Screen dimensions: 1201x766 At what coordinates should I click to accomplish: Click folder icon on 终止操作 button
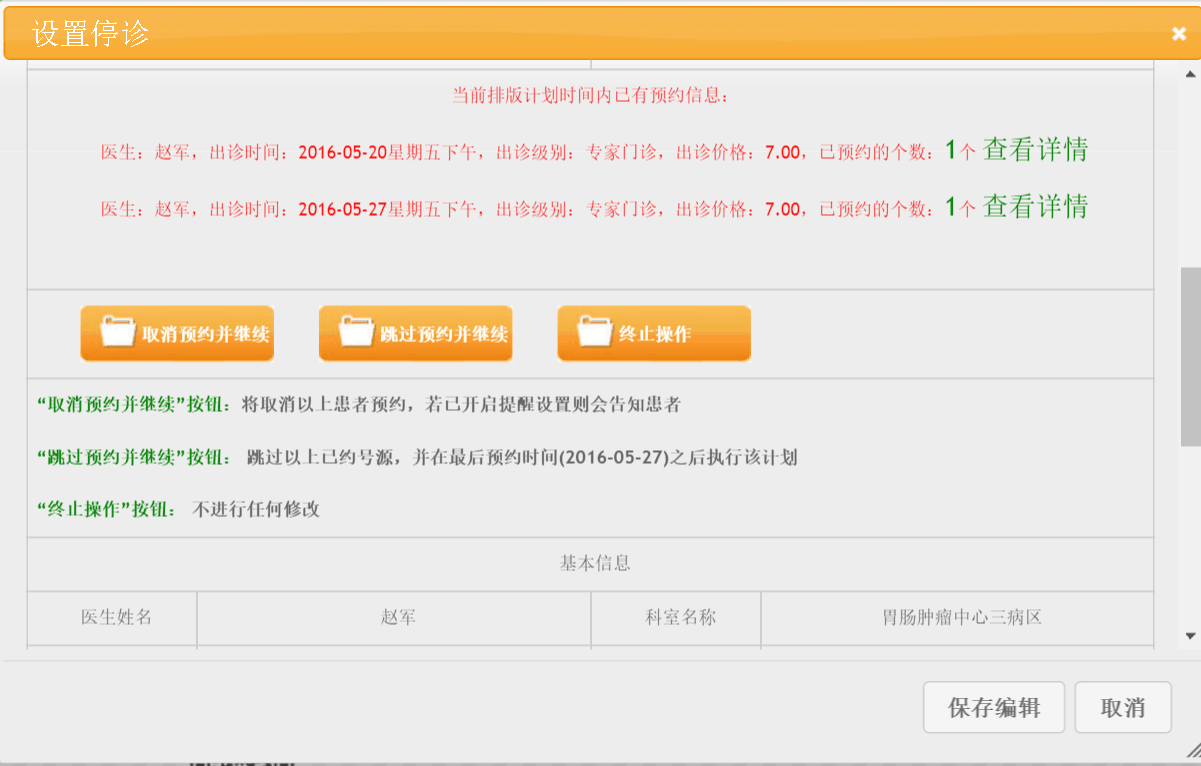pos(594,331)
